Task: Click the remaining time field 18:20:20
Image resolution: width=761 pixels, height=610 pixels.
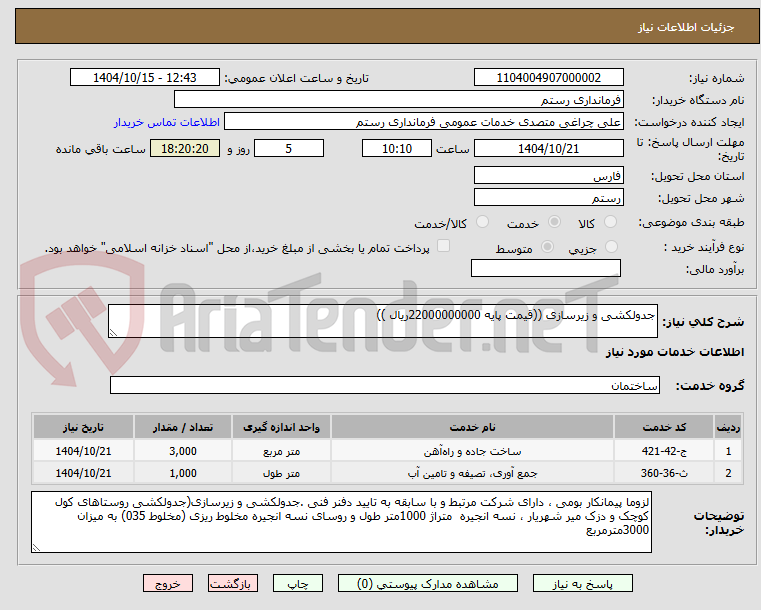Action: pyautogui.click(x=185, y=148)
